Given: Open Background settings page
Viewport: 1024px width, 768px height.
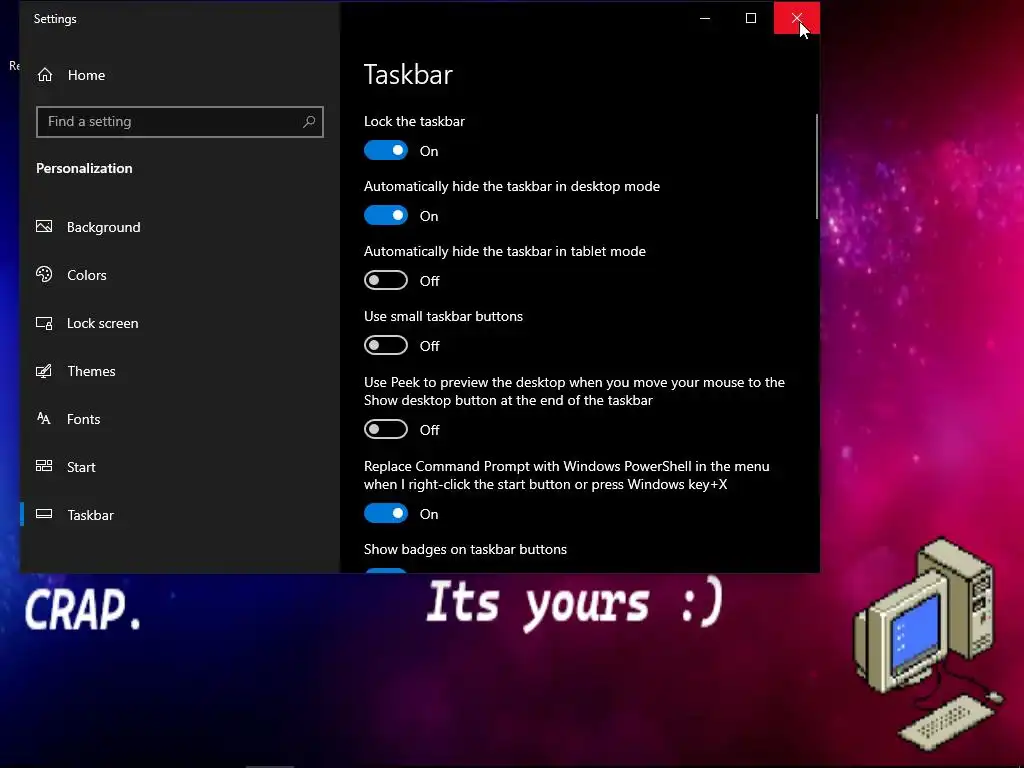Looking at the screenshot, I should point(180,227).
